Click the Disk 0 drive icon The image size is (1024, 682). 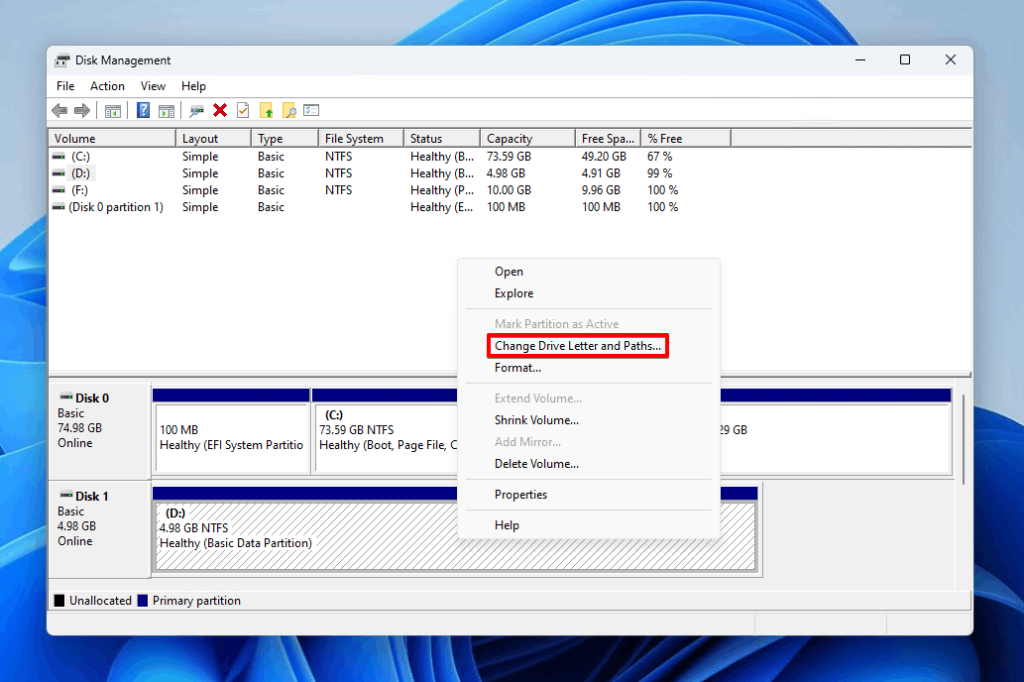click(x=66, y=397)
